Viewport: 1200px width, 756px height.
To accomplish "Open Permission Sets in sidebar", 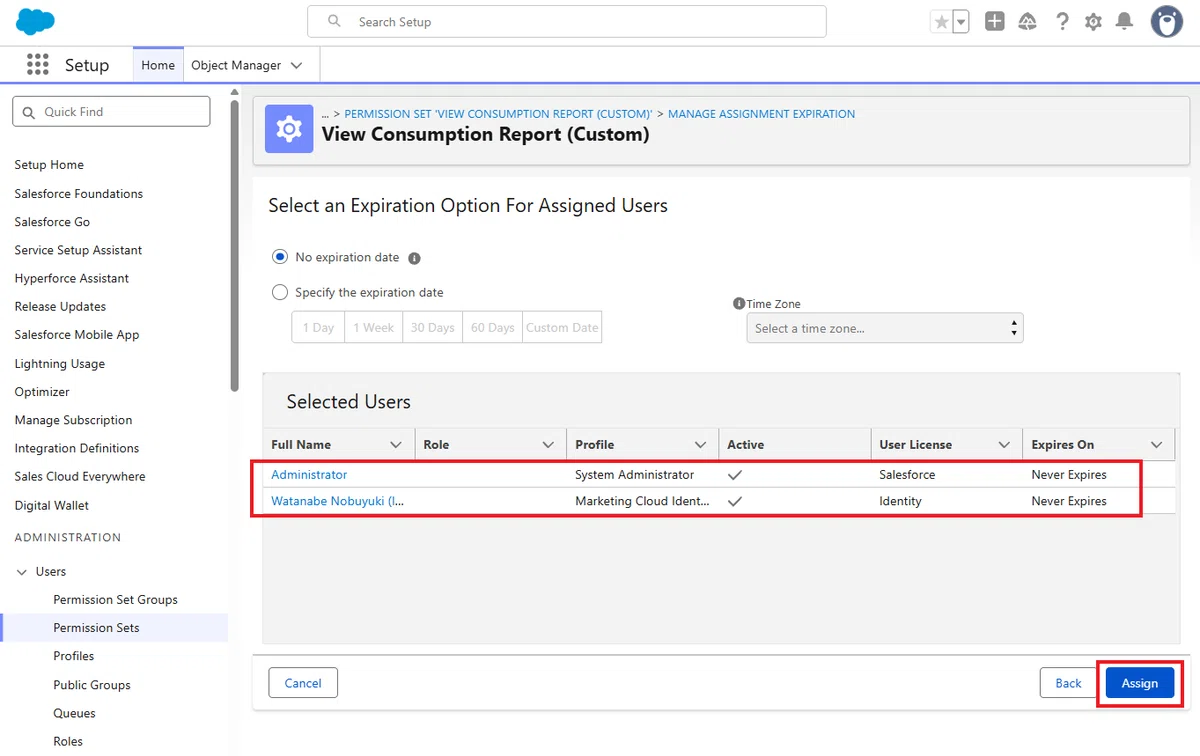I will click(96, 628).
